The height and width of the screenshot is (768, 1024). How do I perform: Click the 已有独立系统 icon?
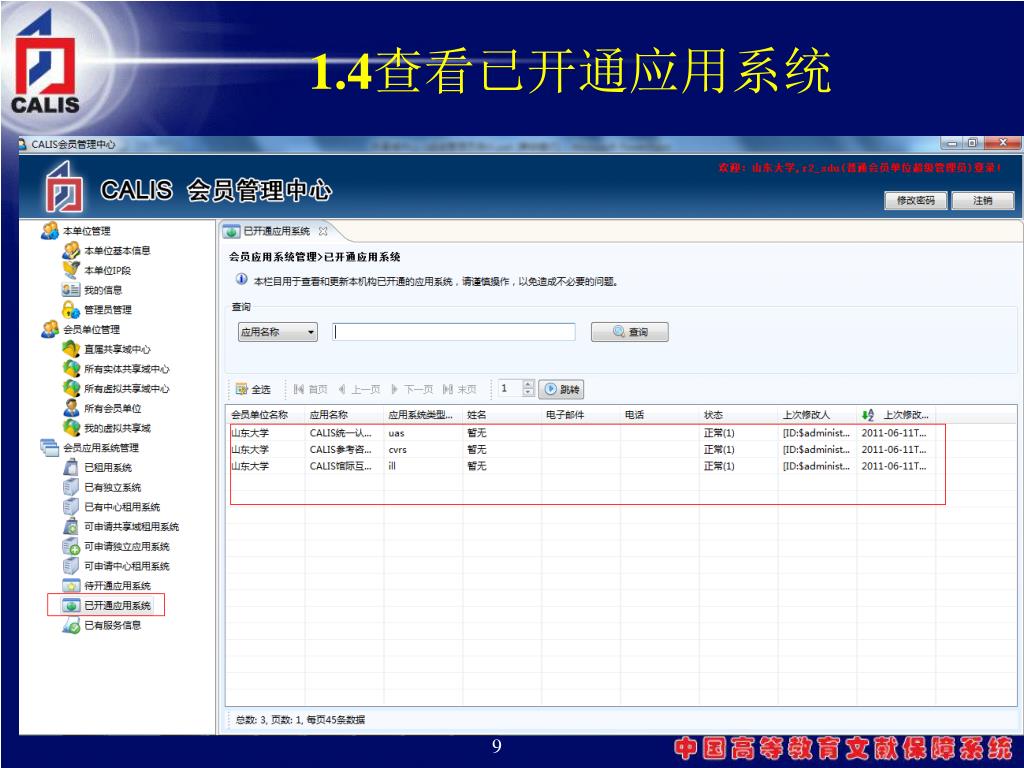pos(71,487)
